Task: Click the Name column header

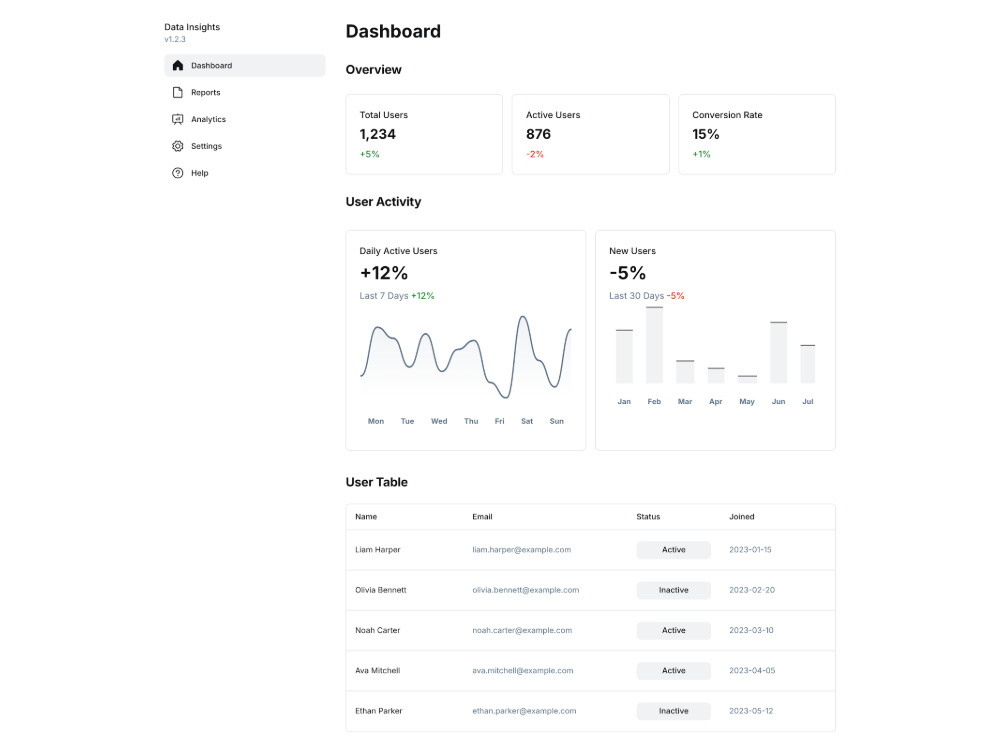Action: (366, 517)
